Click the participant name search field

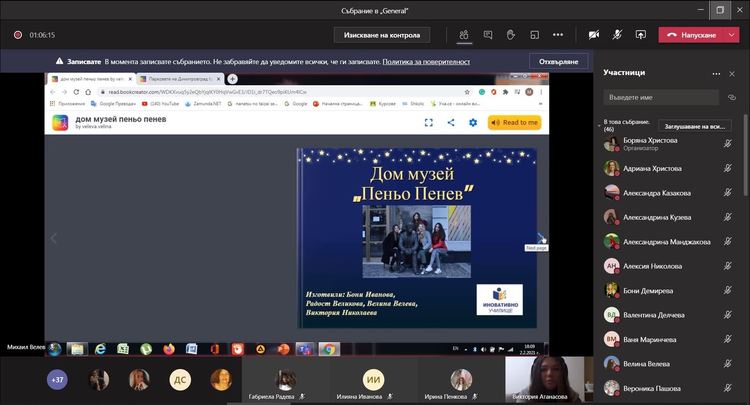[x=660, y=97]
